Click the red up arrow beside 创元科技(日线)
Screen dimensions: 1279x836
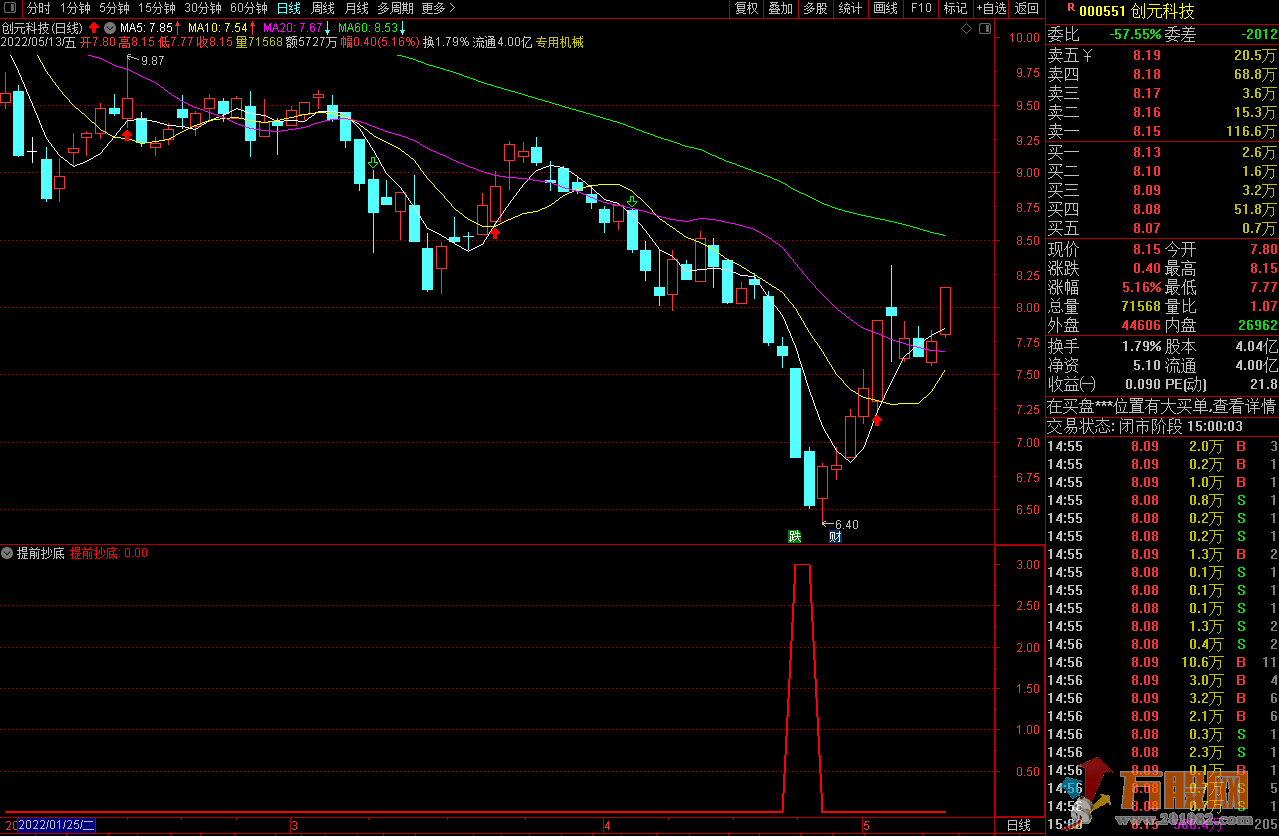click(x=94, y=27)
